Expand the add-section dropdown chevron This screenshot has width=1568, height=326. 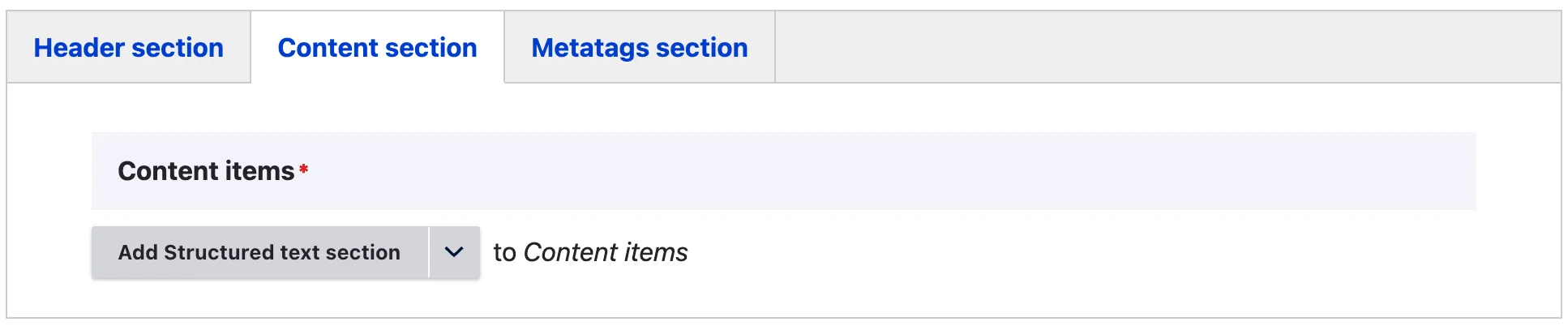tap(454, 252)
